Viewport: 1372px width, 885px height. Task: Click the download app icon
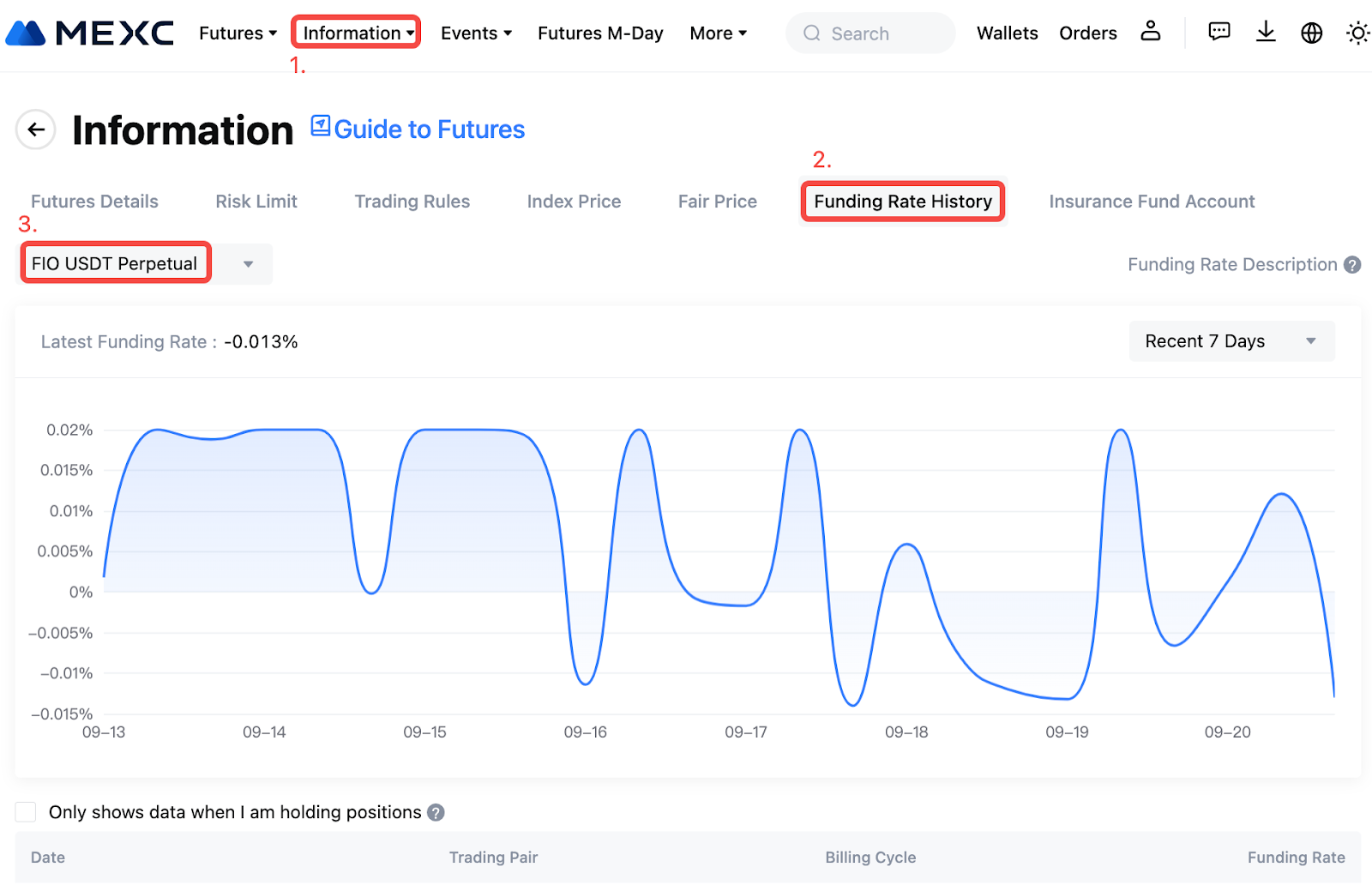click(1265, 33)
